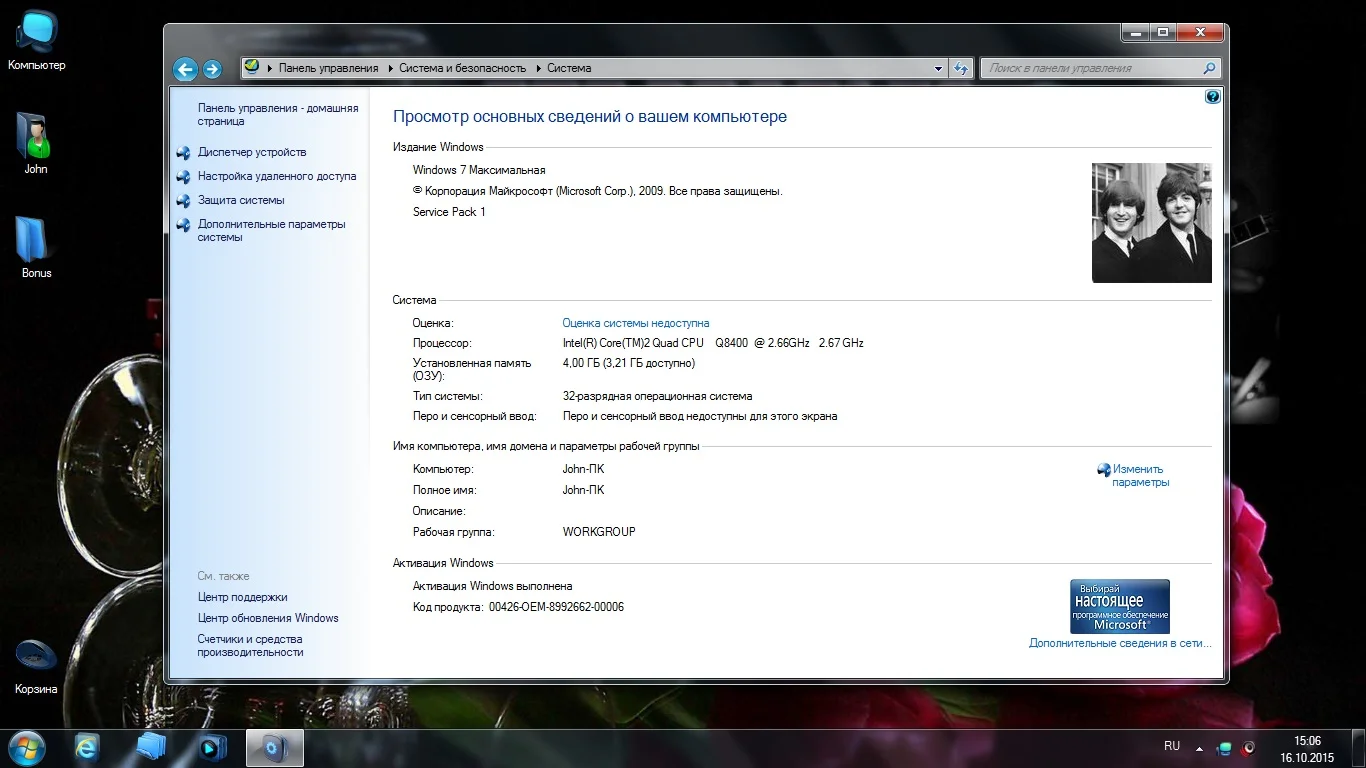
Task: Show hidden tray icons arrow
Action: coord(1199,748)
